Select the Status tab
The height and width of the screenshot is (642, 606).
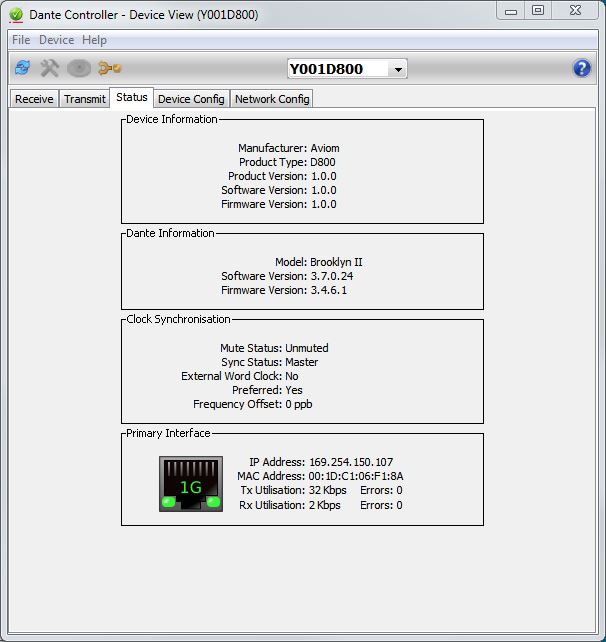point(131,97)
